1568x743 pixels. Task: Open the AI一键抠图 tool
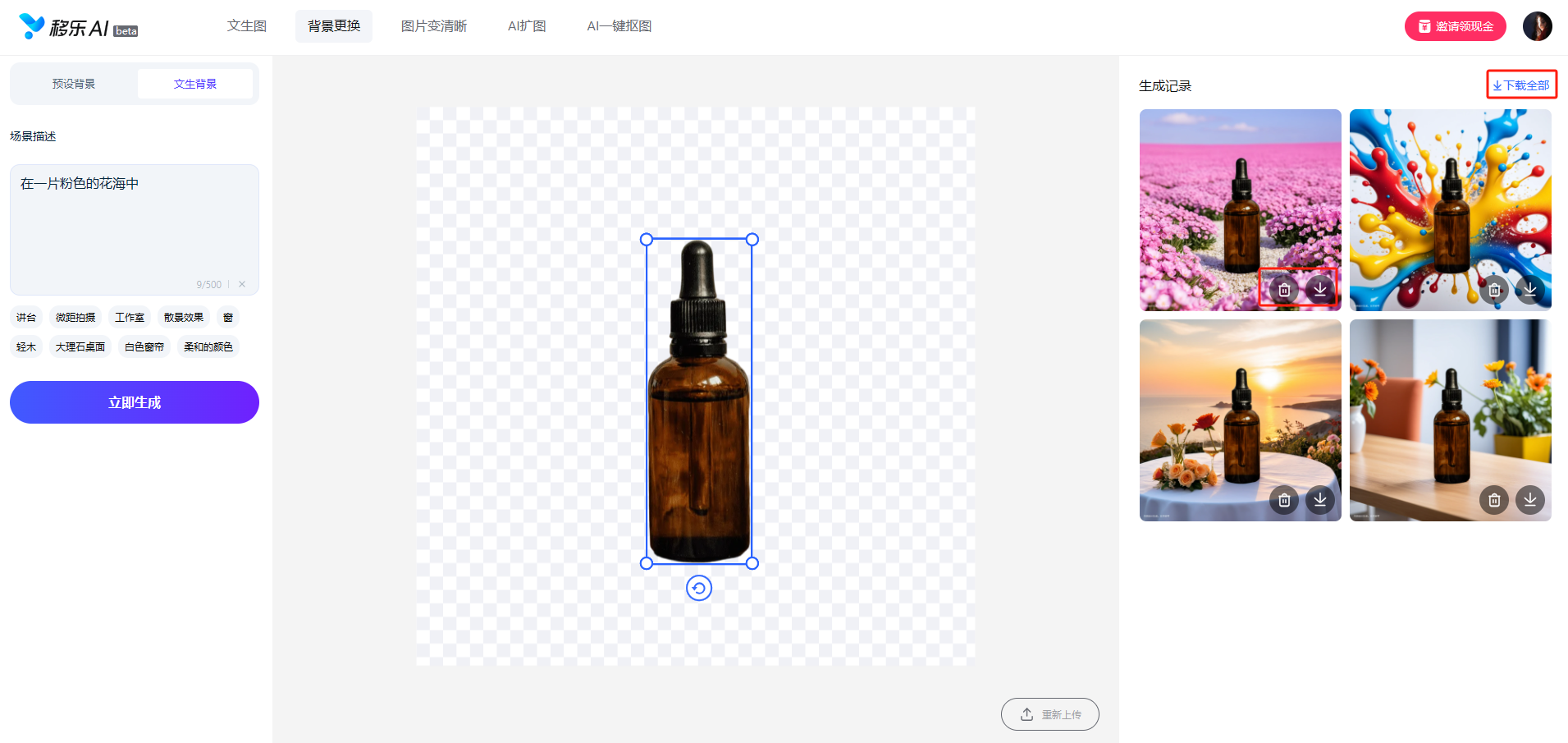point(619,26)
